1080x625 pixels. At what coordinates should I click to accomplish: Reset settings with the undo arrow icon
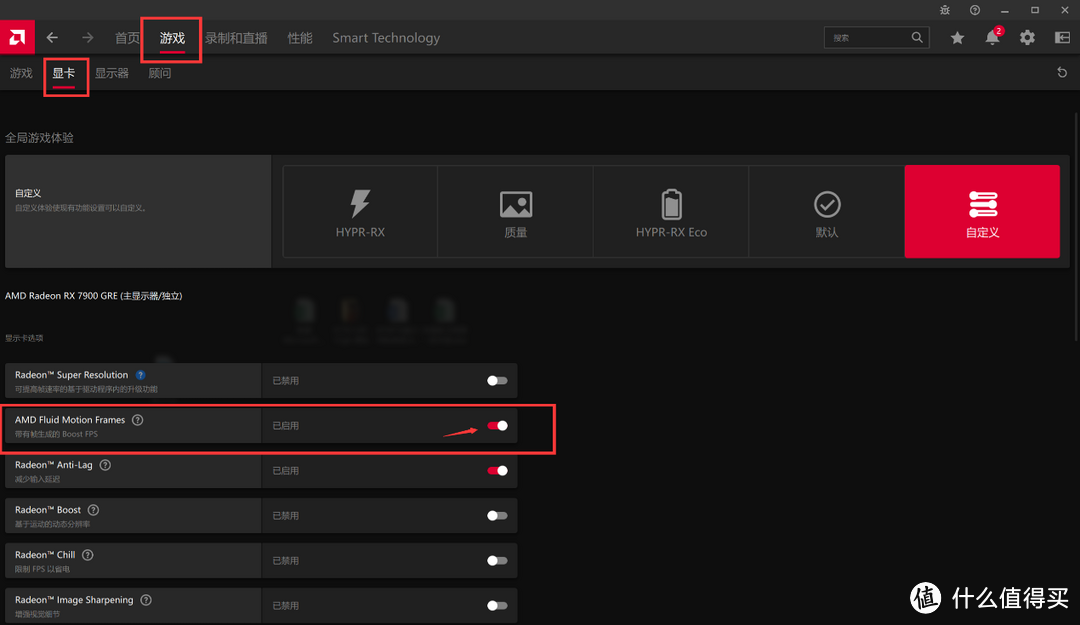1062,72
